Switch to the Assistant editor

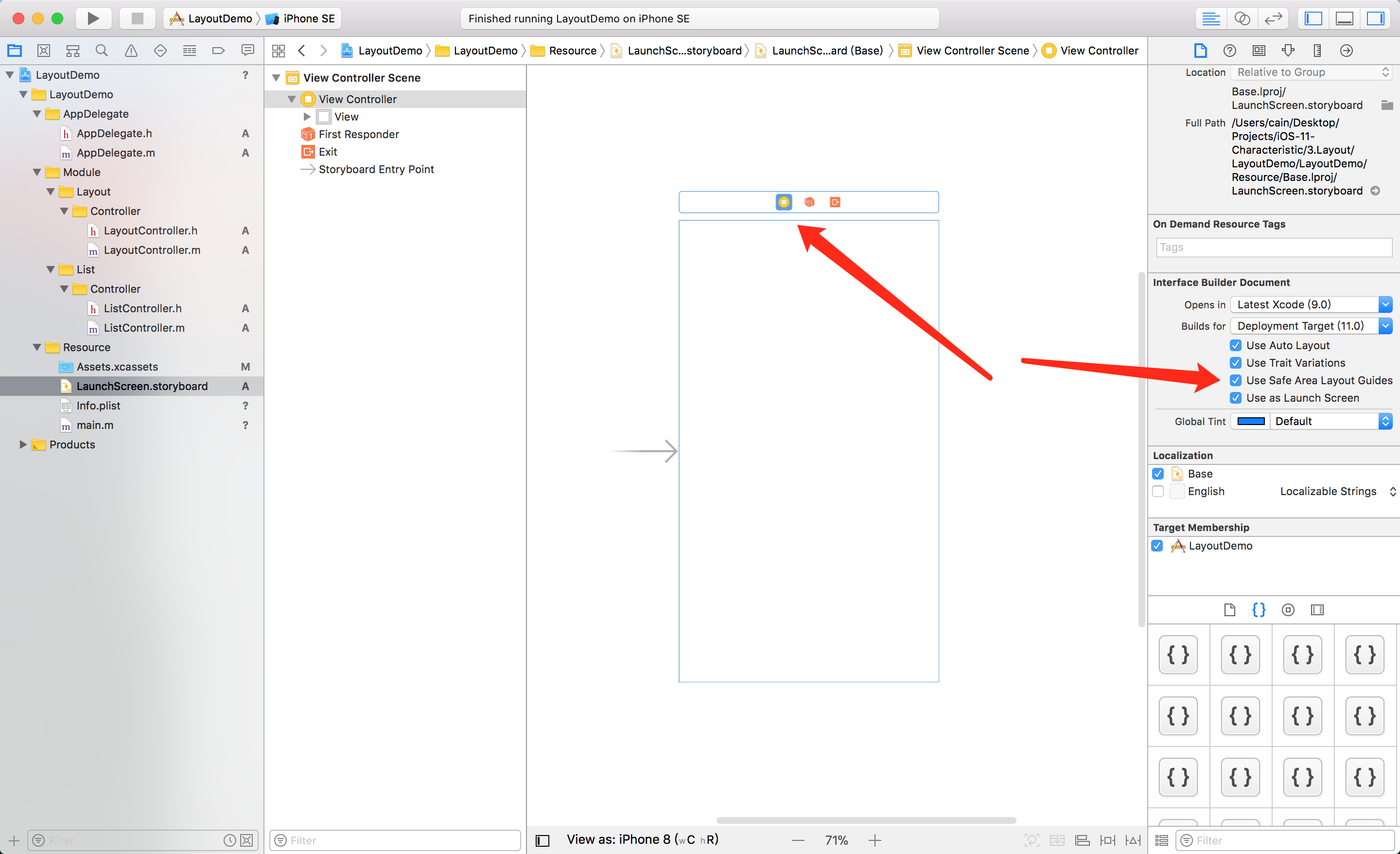coord(1242,18)
